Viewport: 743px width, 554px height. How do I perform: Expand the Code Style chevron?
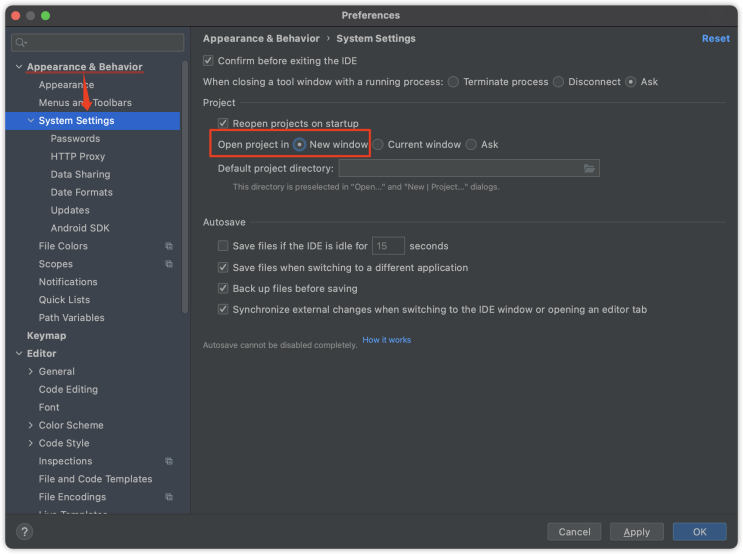(31, 443)
